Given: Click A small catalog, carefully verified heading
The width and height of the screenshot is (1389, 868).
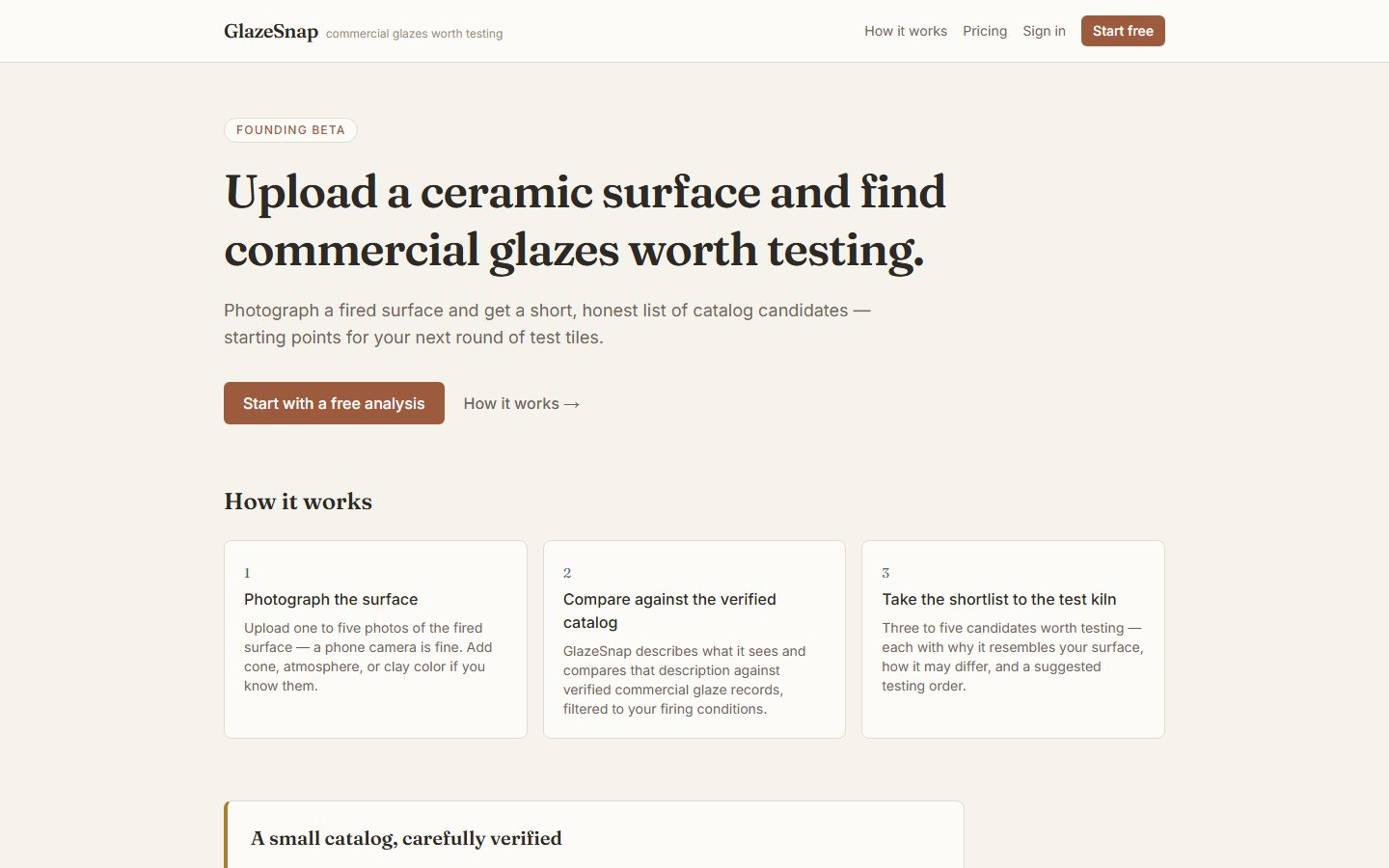Looking at the screenshot, I should (x=406, y=838).
